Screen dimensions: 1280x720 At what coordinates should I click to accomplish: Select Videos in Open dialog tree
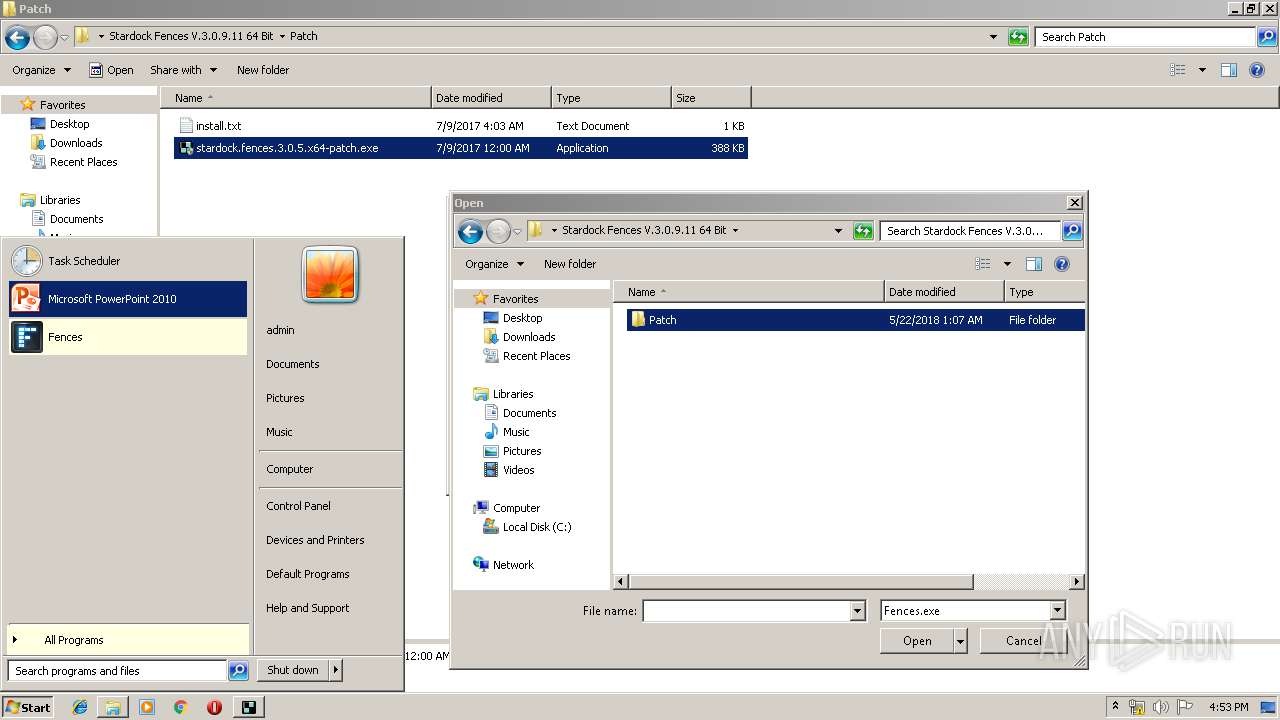518,470
